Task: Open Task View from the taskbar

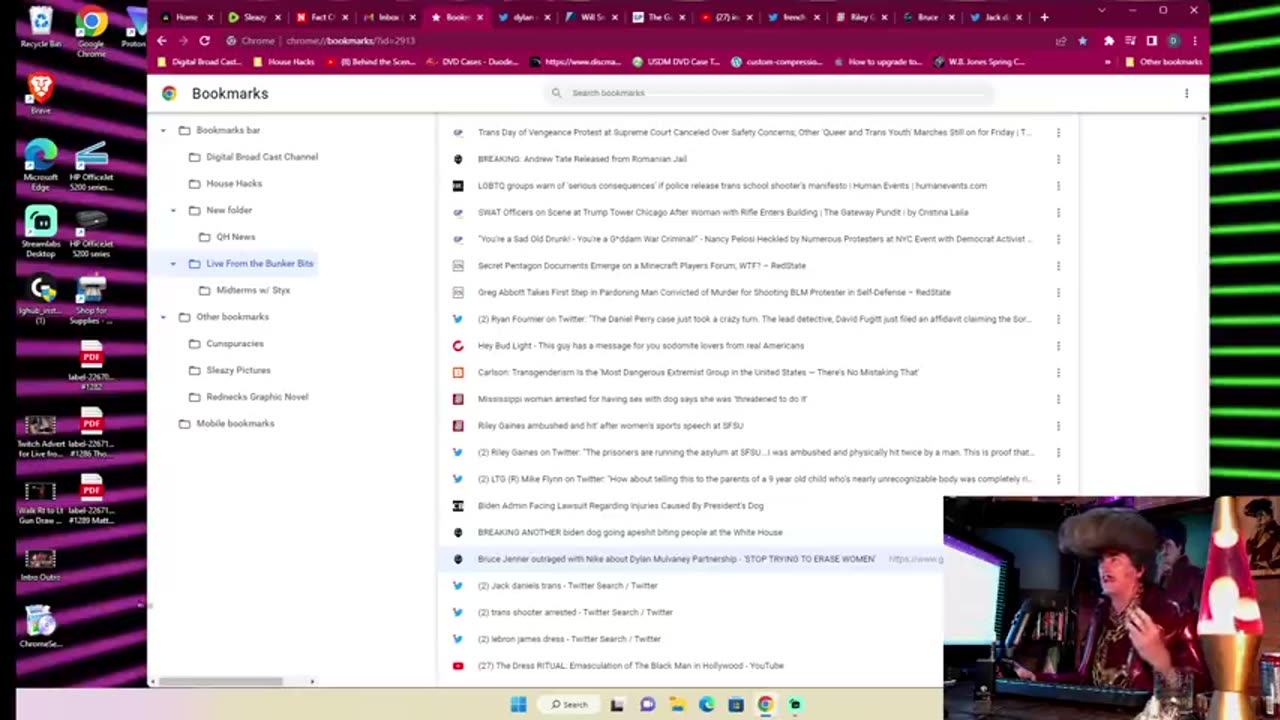Action: (617, 705)
